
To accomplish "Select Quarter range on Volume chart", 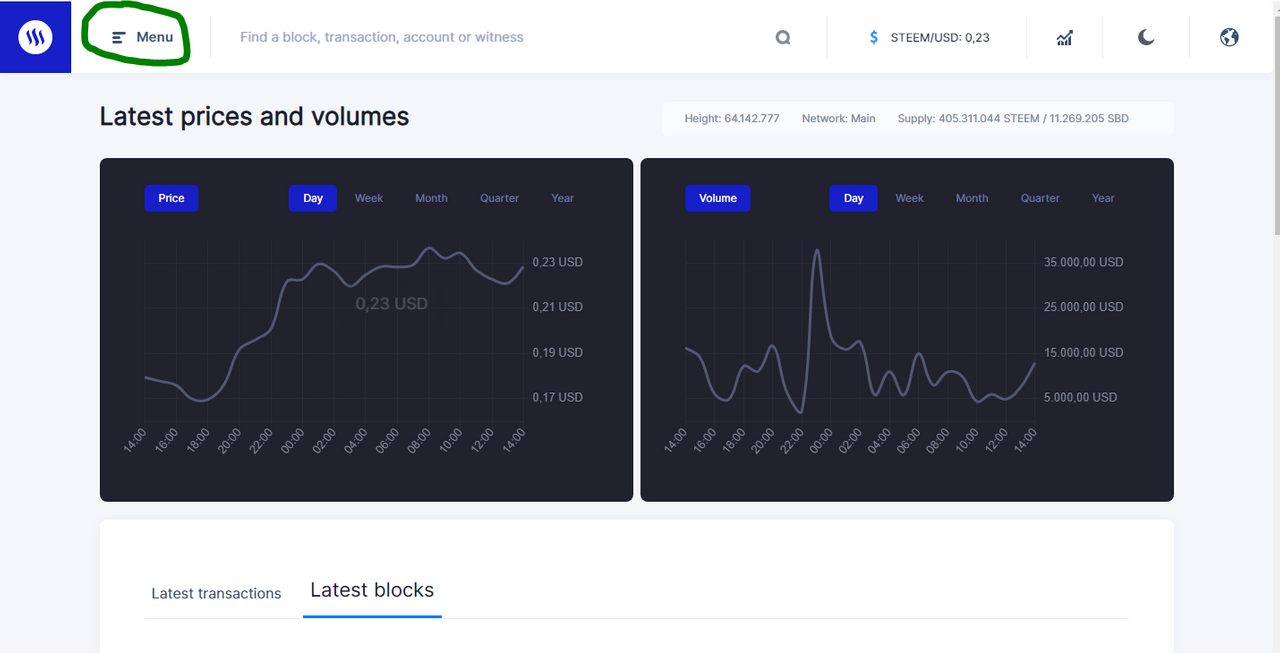I will click(x=1040, y=198).
